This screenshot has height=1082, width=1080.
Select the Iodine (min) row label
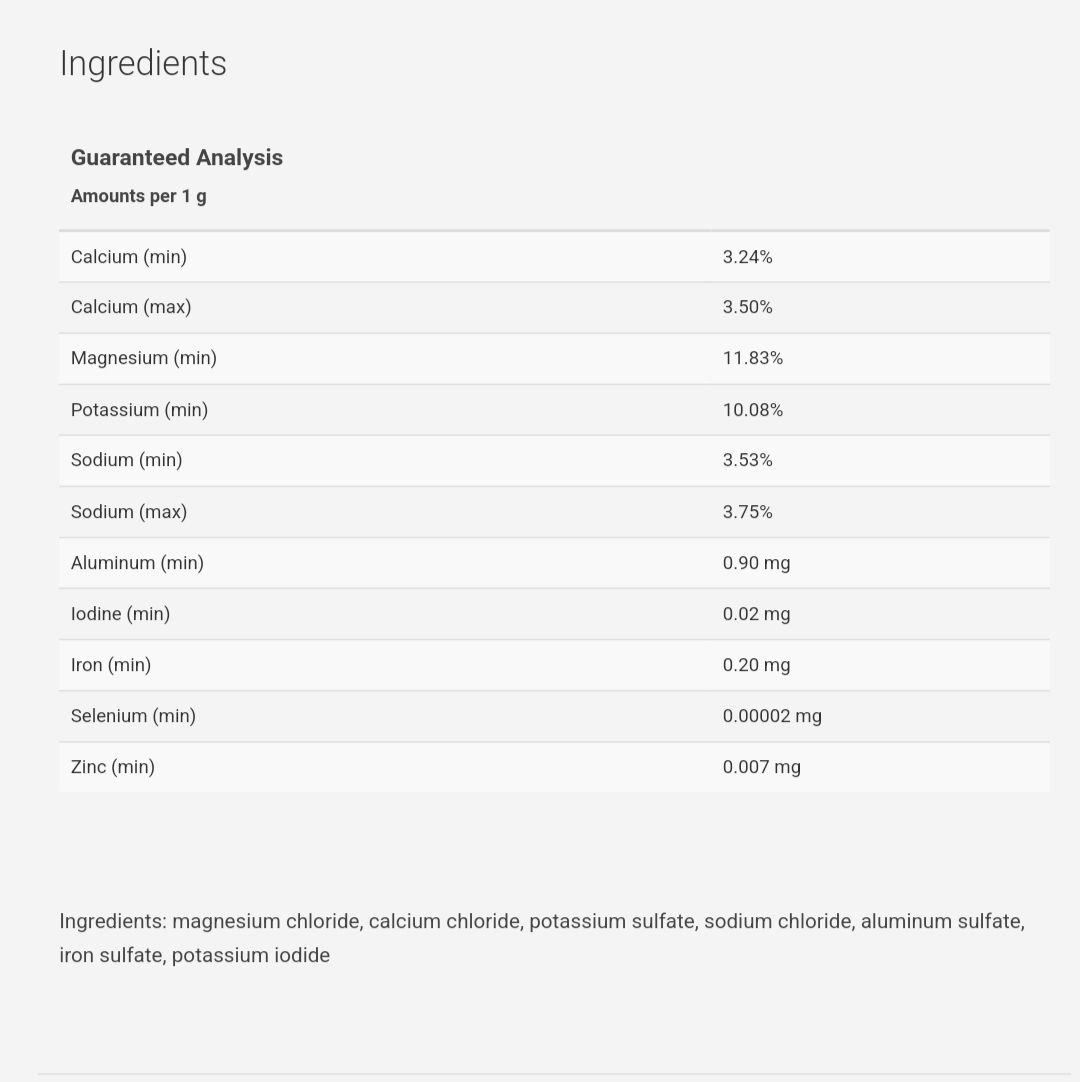click(x=120, y=614)
